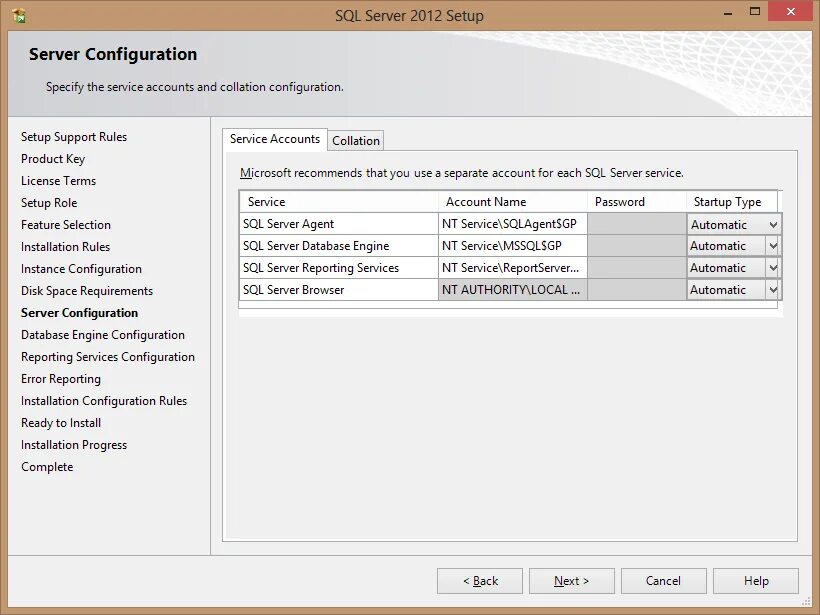Image resolution: width=820 pixels, height=615 pixels.
Task: Click the Account Name column header
Action: [x=512, y=202]
